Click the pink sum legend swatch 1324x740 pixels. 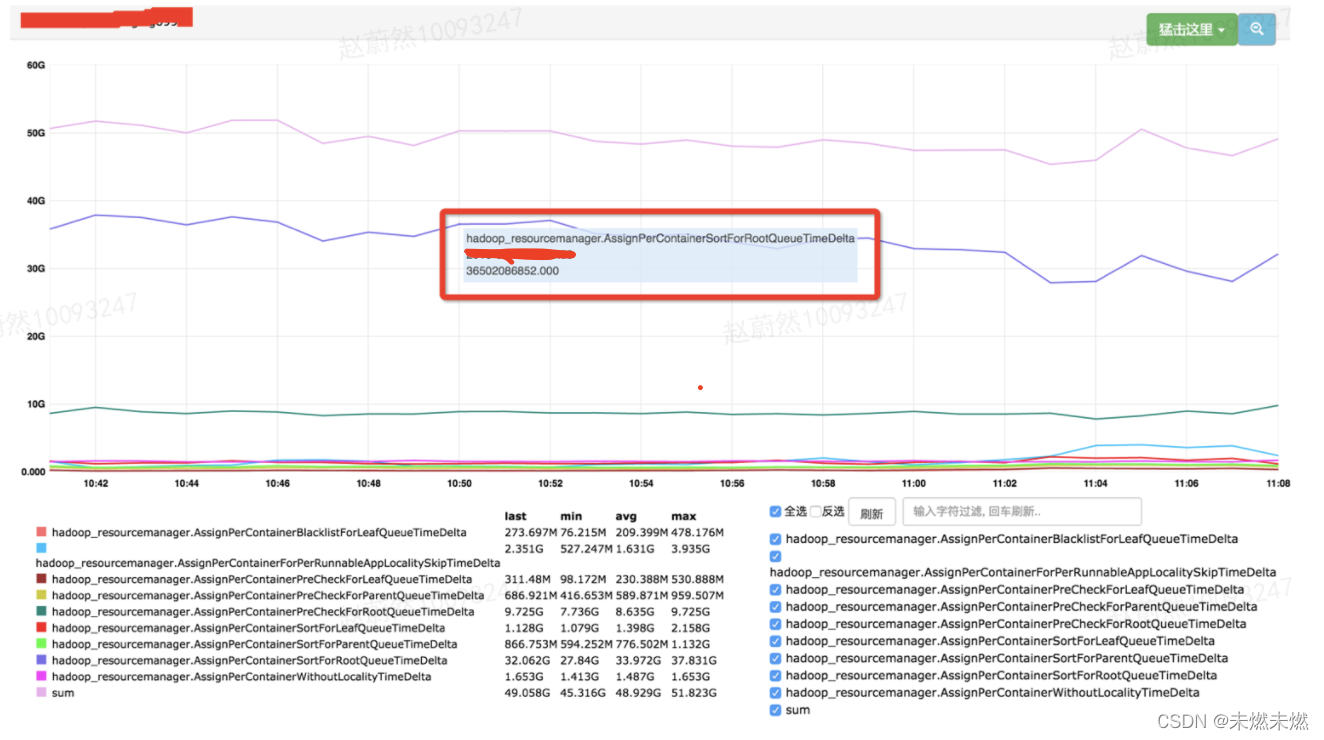point(41,693)
